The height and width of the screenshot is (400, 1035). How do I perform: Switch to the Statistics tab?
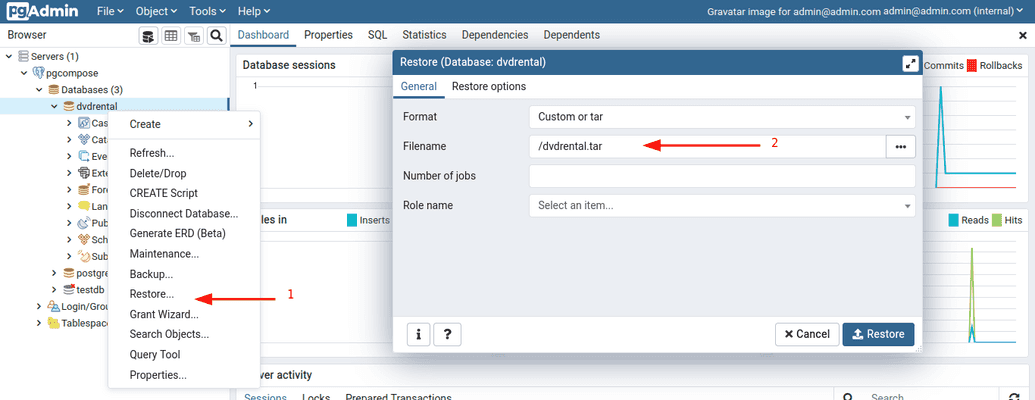pyautogui.click(x=424, y=35)
